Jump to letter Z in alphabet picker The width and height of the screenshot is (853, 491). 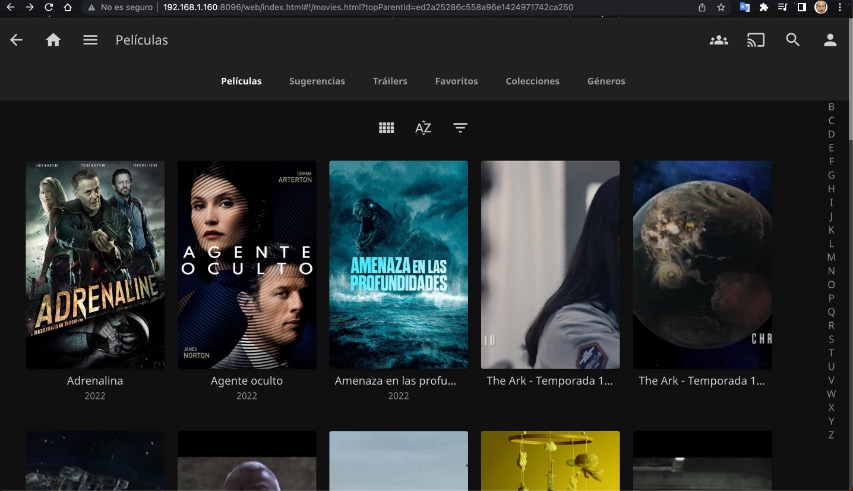831,434
